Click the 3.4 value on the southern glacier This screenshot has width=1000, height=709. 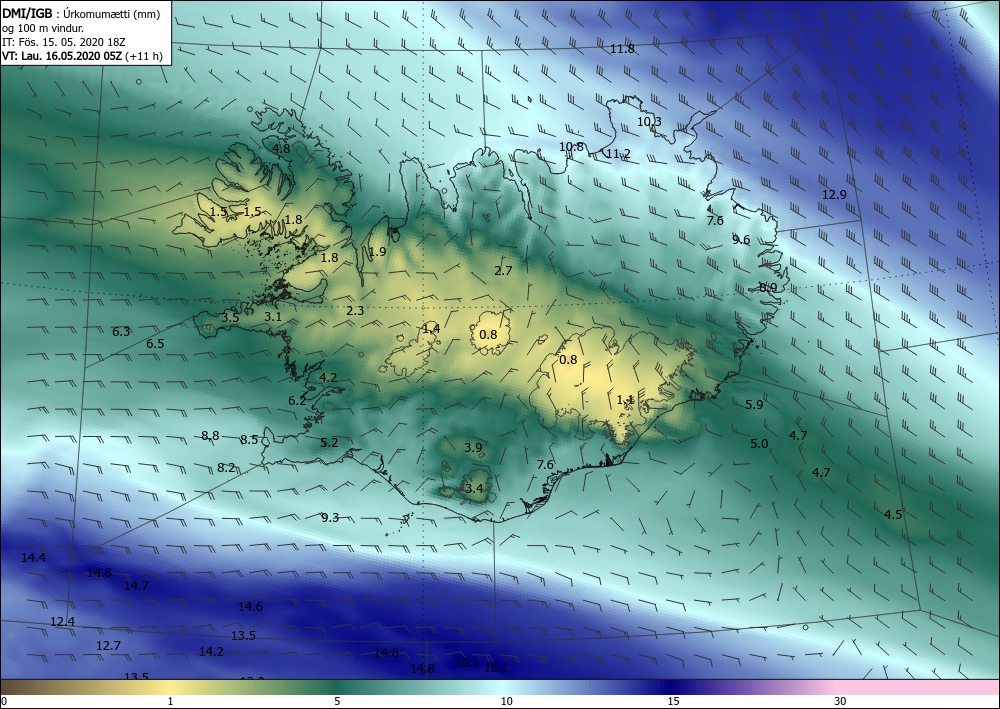coord(474,489)
